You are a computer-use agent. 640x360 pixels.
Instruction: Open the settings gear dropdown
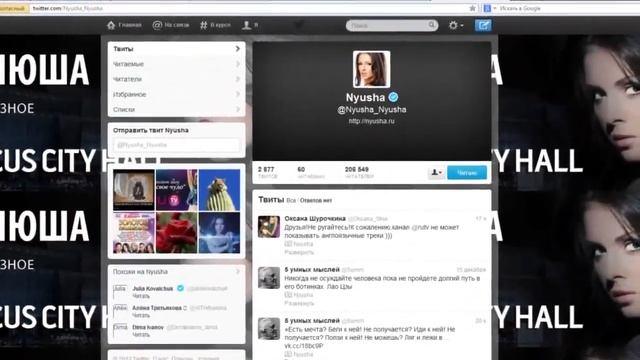pyautogui.click(x=456, y=25)
